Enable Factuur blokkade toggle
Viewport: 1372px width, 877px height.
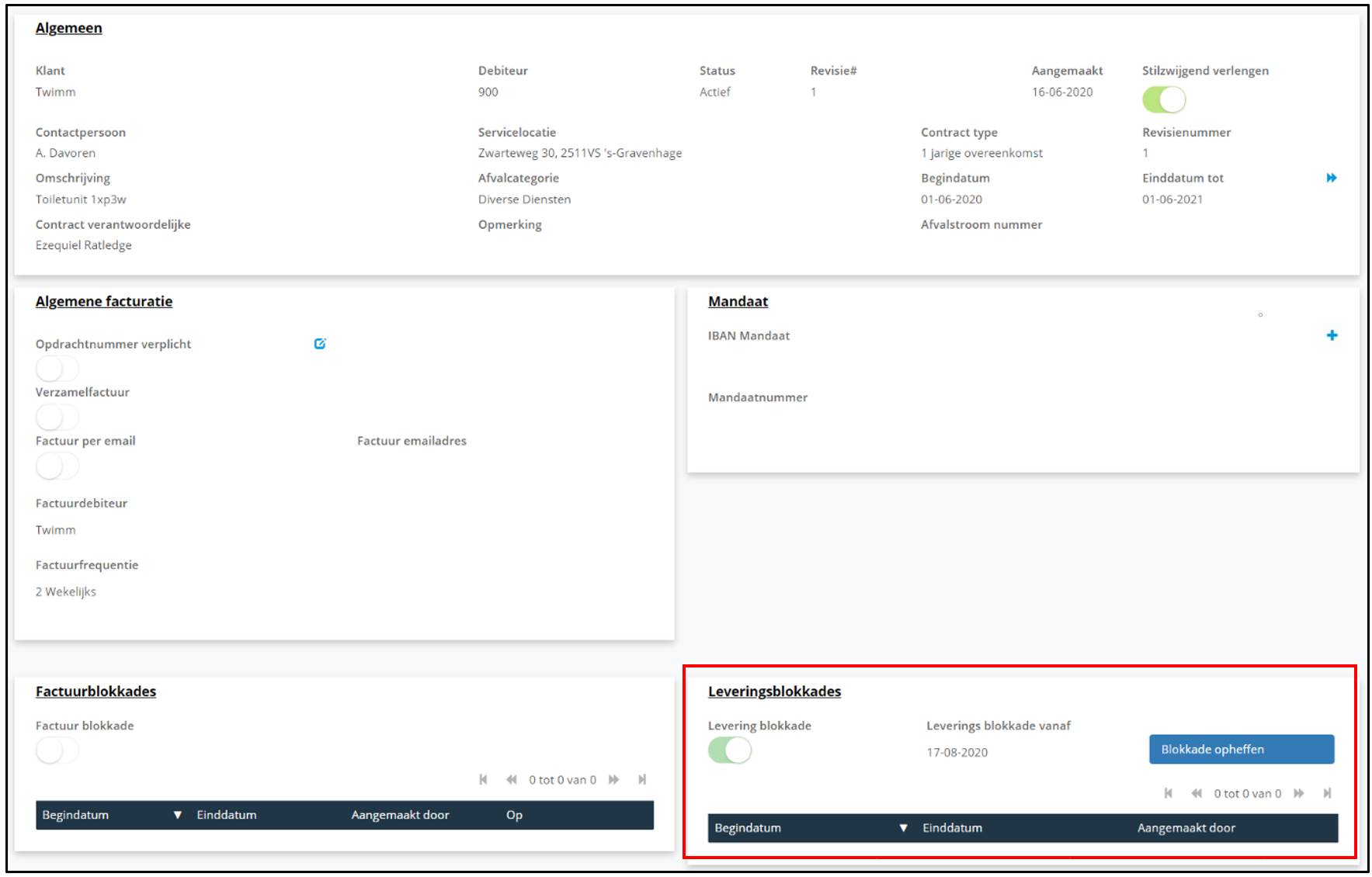pyautogui.click(x=57, y=750)
